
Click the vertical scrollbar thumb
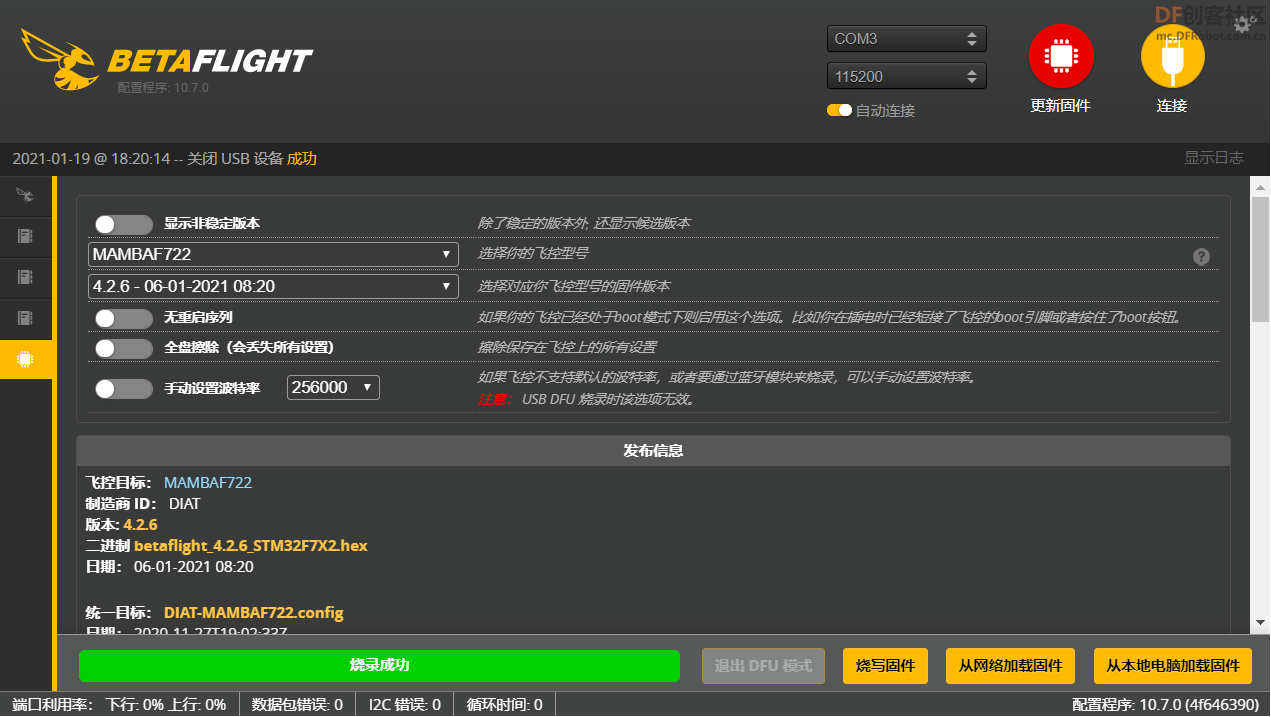[1261, 258]
